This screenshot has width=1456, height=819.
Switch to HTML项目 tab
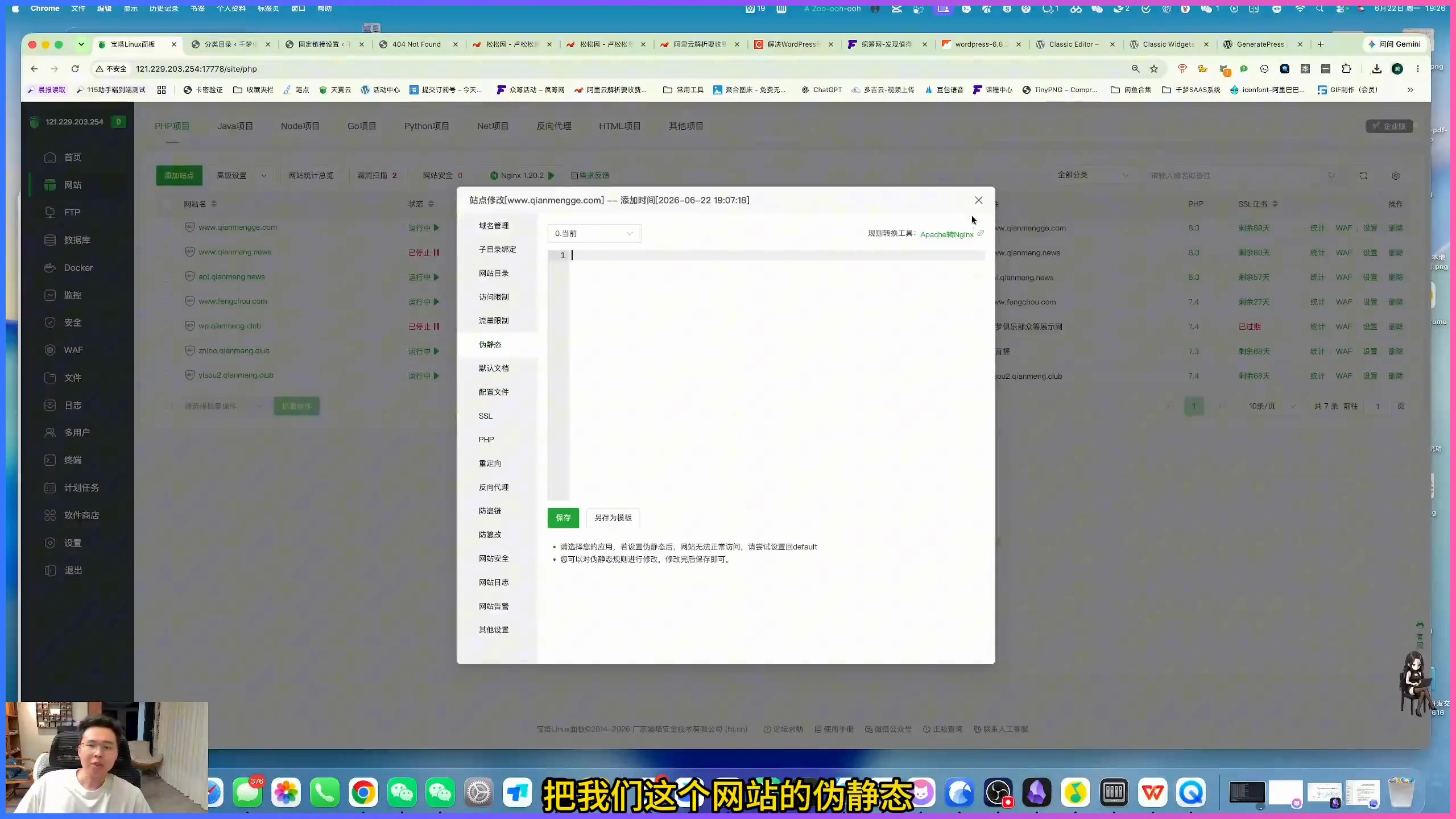pos(619,126)
